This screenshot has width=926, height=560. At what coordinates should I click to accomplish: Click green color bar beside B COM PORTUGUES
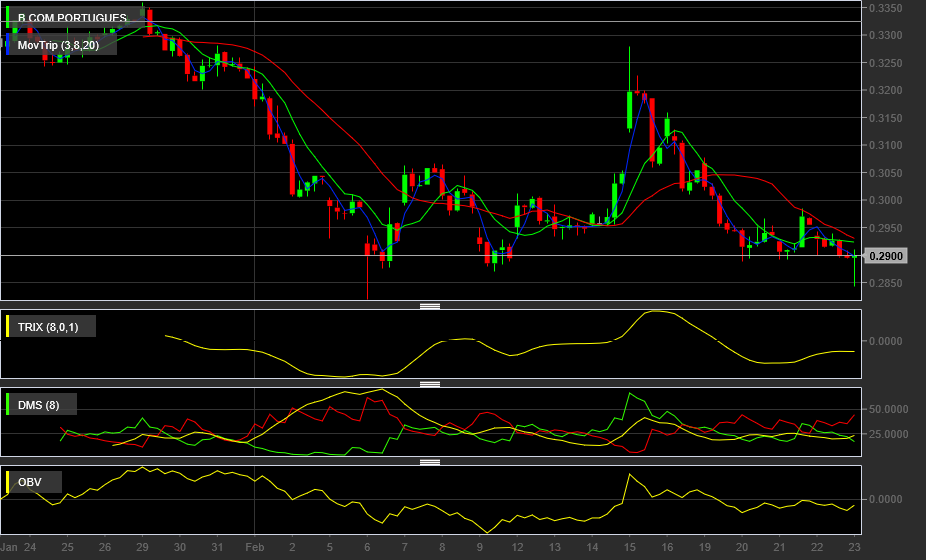[9, 19]
